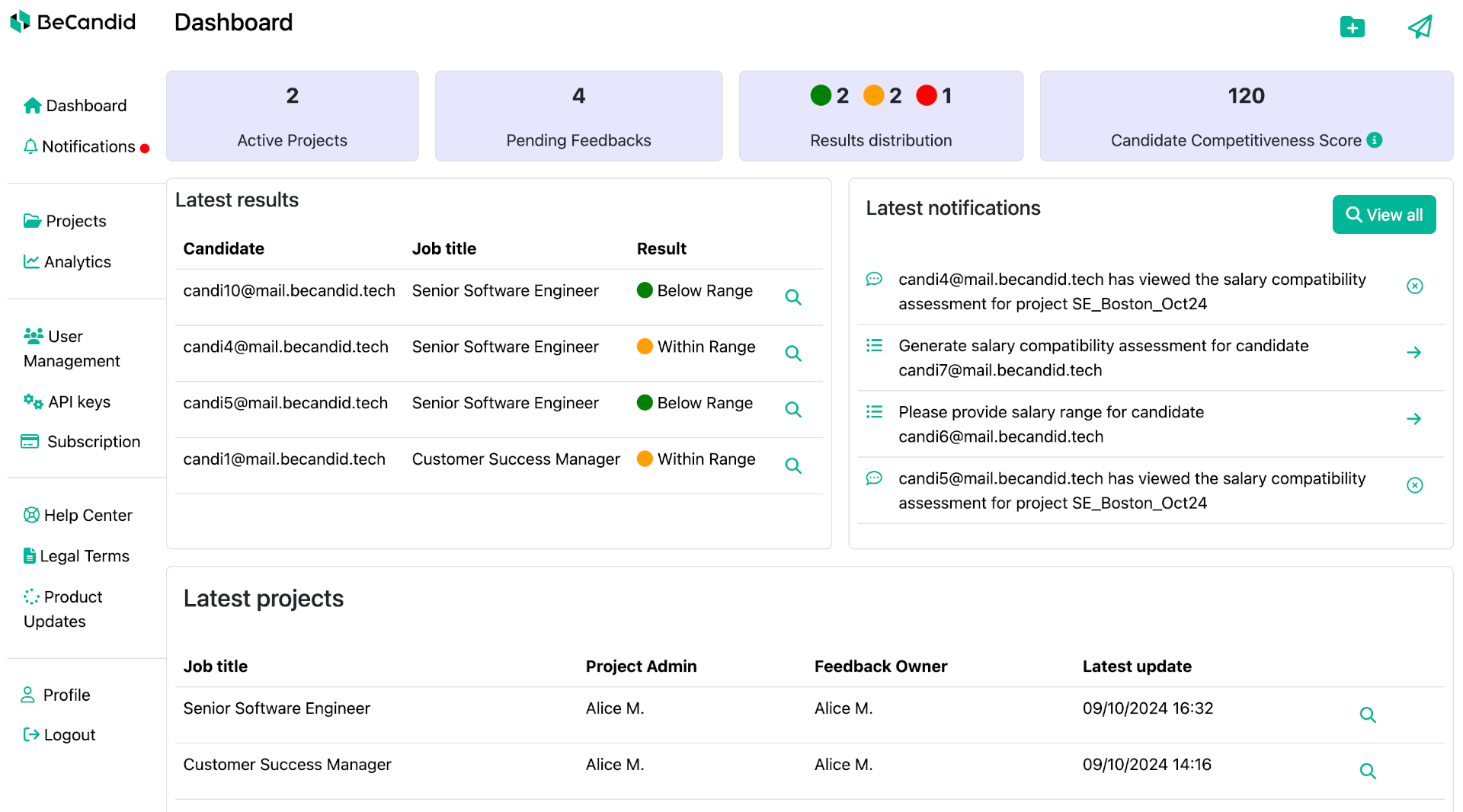The height and width of the screenshot is (812, 1463).
Task: Click list icon beside candi6 notification
Action: (x=874, y=411)
